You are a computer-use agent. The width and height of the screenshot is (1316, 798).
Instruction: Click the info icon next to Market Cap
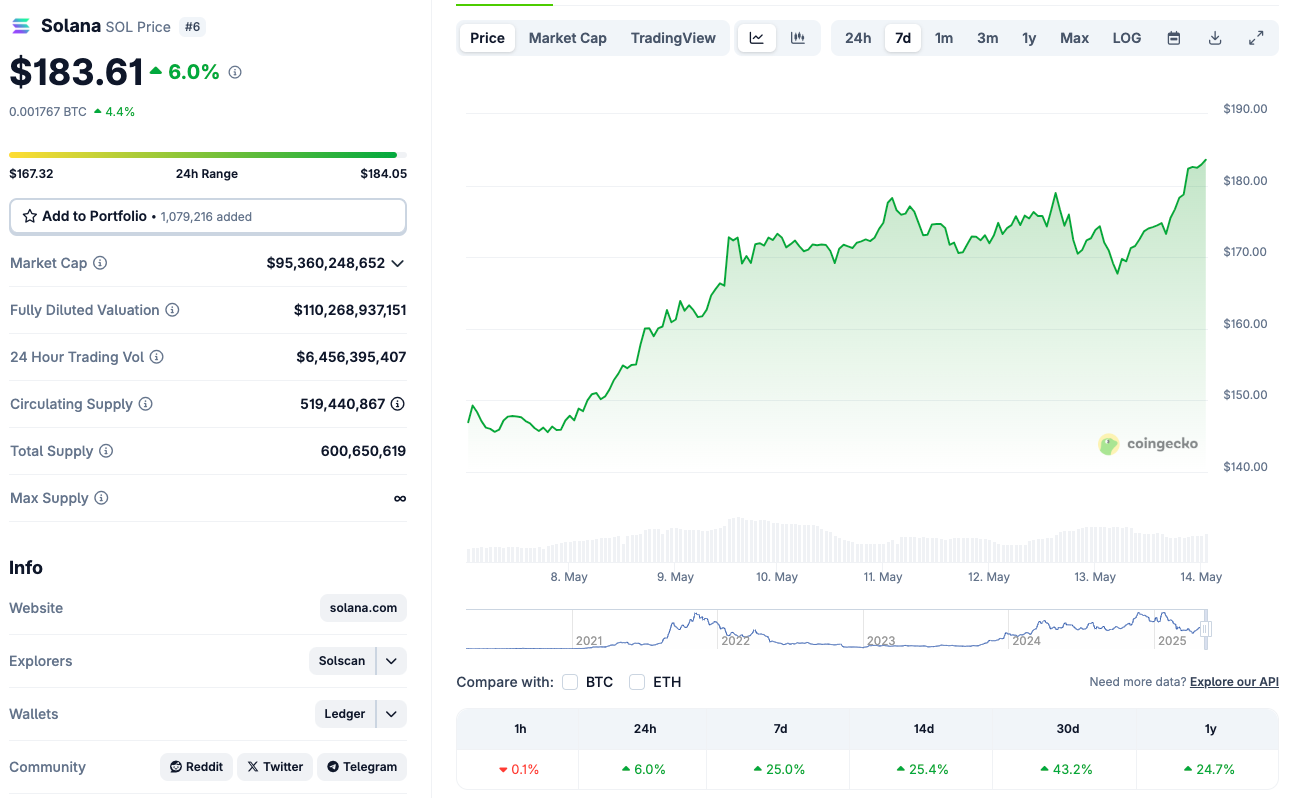coord(100,263)
